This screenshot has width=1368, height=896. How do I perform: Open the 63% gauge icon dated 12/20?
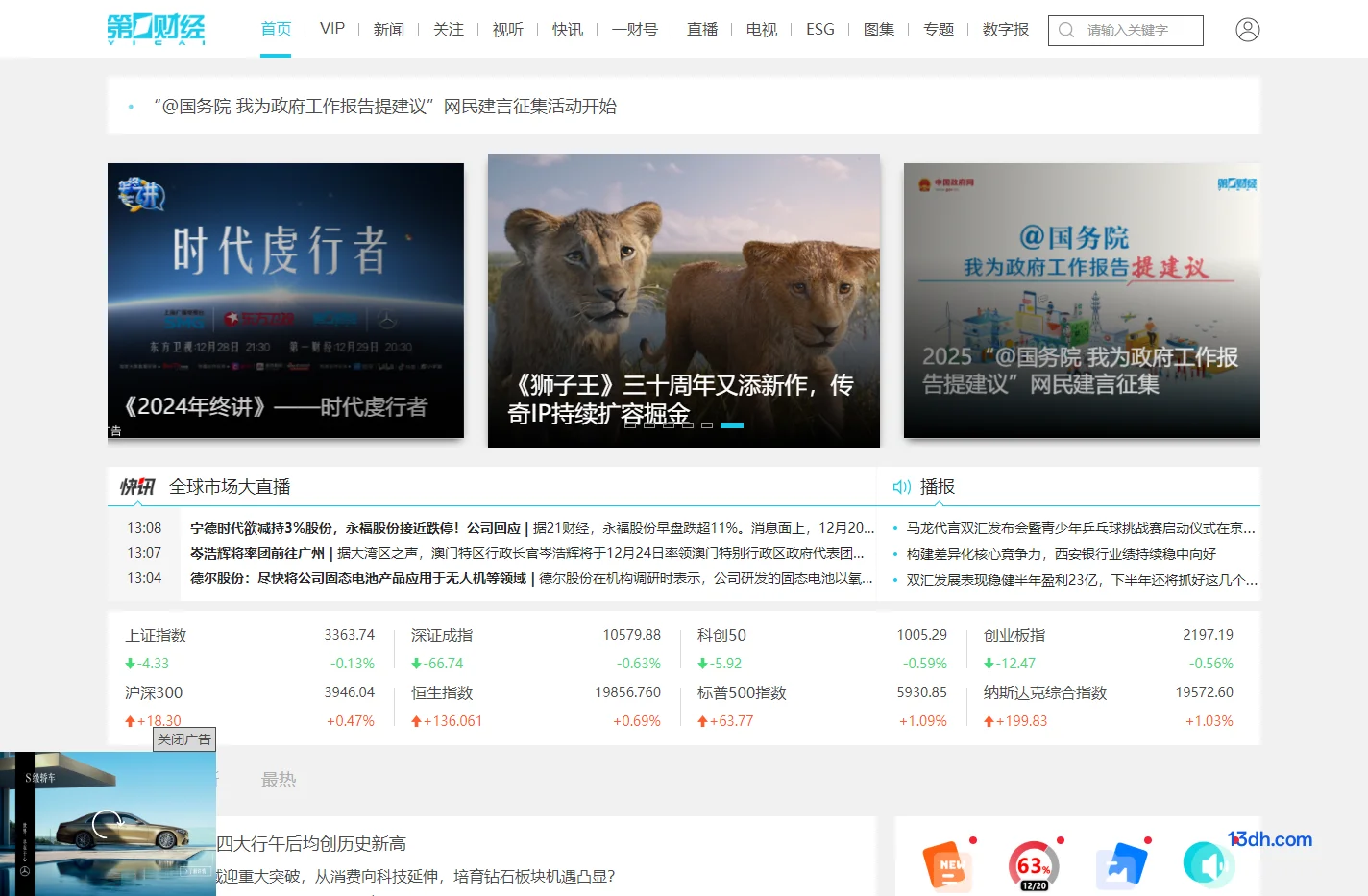point(1034,865)
